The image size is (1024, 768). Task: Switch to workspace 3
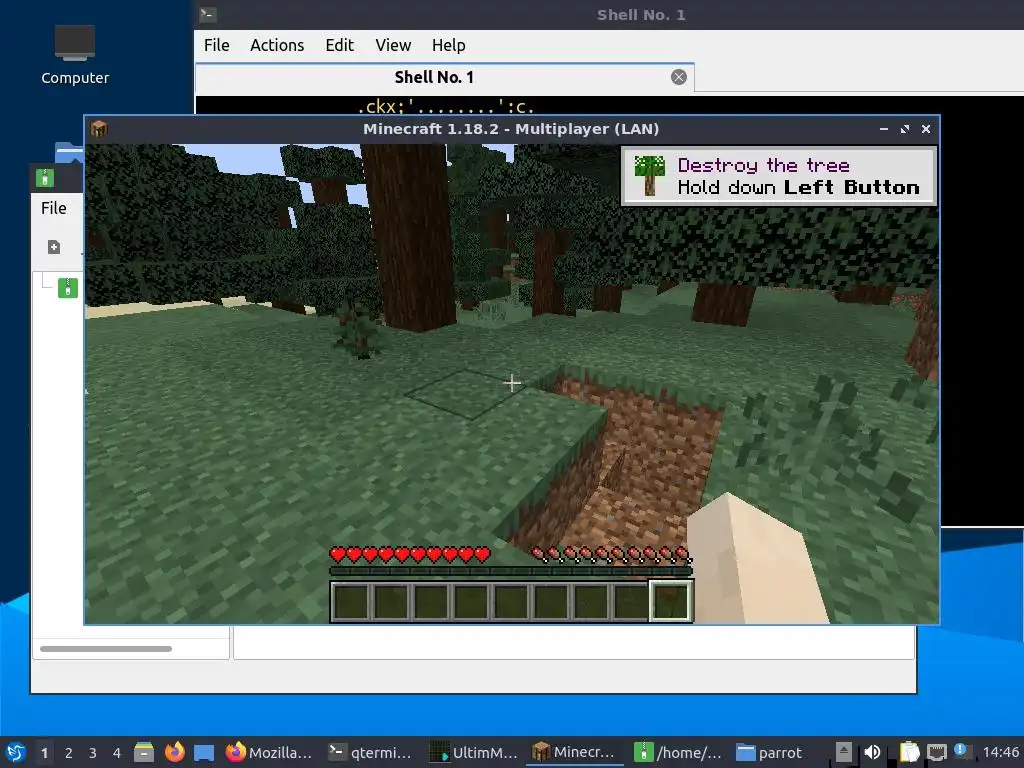click(x=93, y=753)
